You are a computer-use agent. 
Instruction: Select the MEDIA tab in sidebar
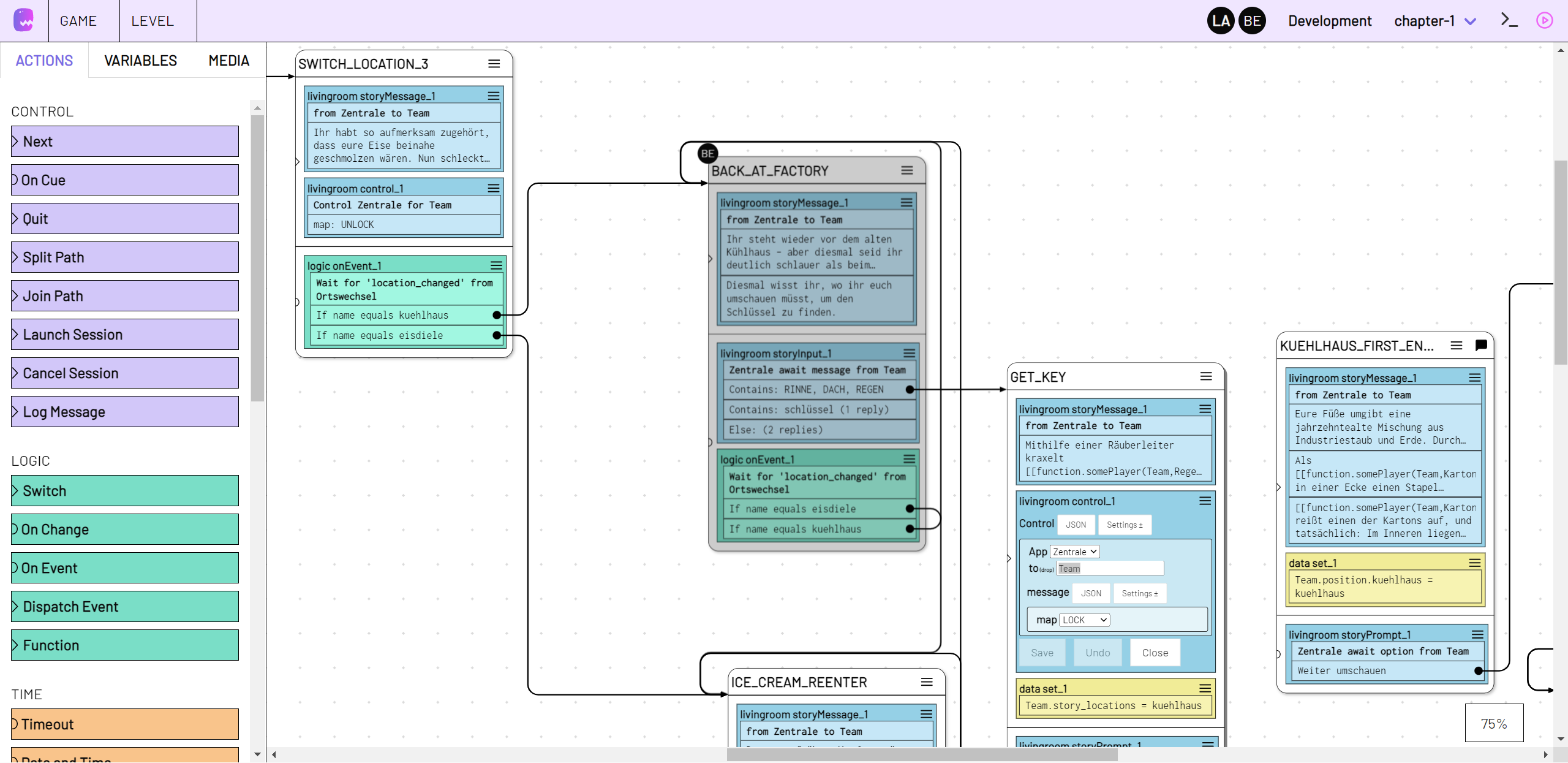click(228, 61)
